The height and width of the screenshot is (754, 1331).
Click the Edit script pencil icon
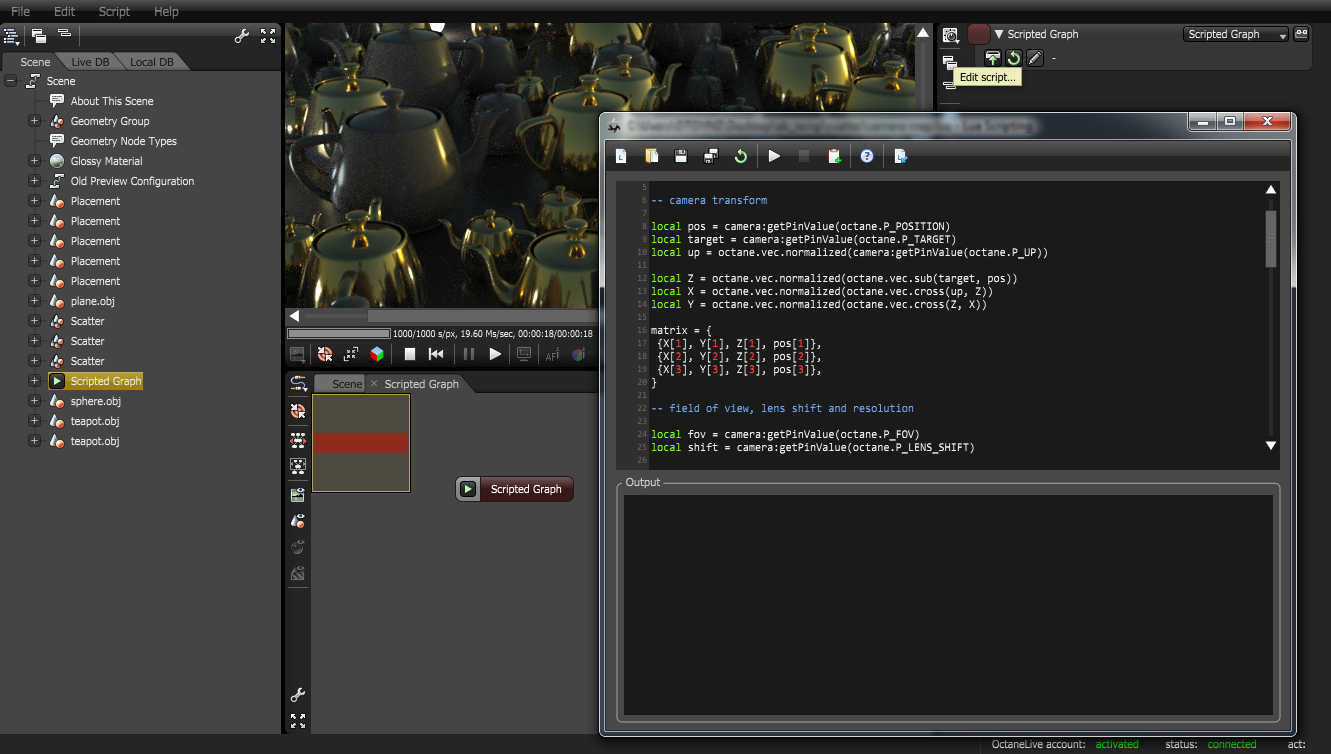(1035, 58)
